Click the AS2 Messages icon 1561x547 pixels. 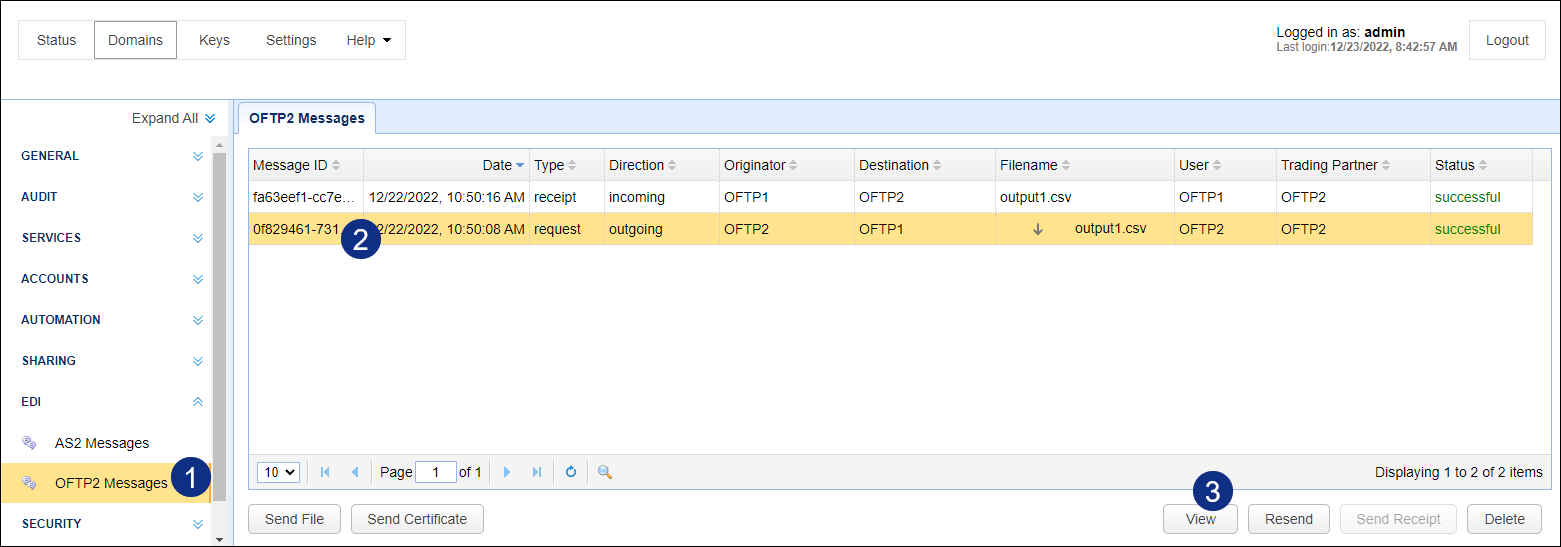coord(29,443)
